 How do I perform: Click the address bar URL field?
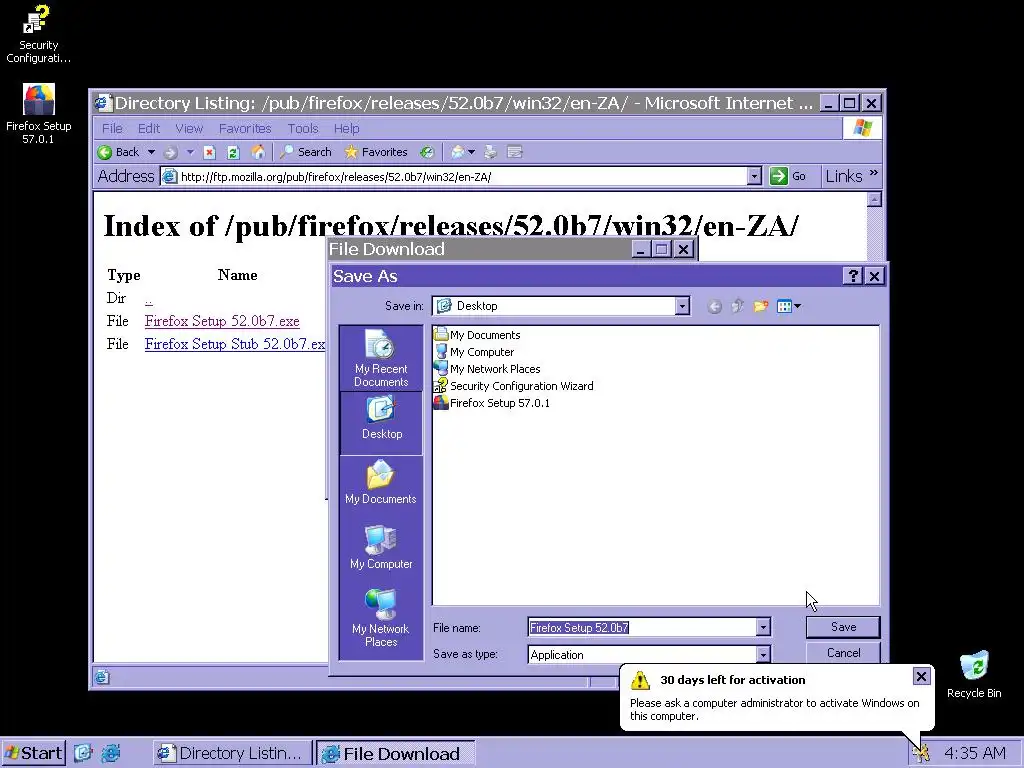click(x=455, y=176)
